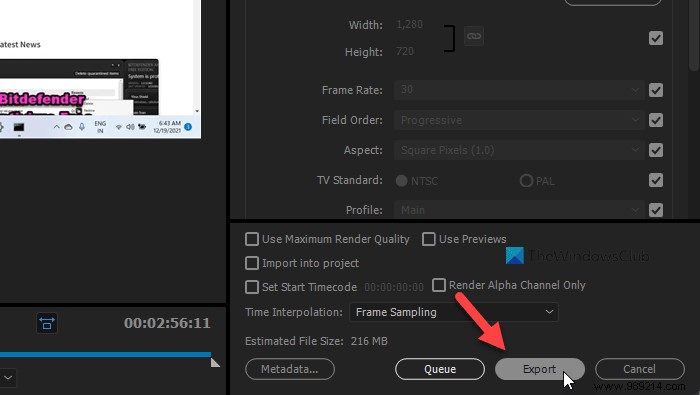Open the Metadata... settings
700x395 pixels.
pos(290,369)
